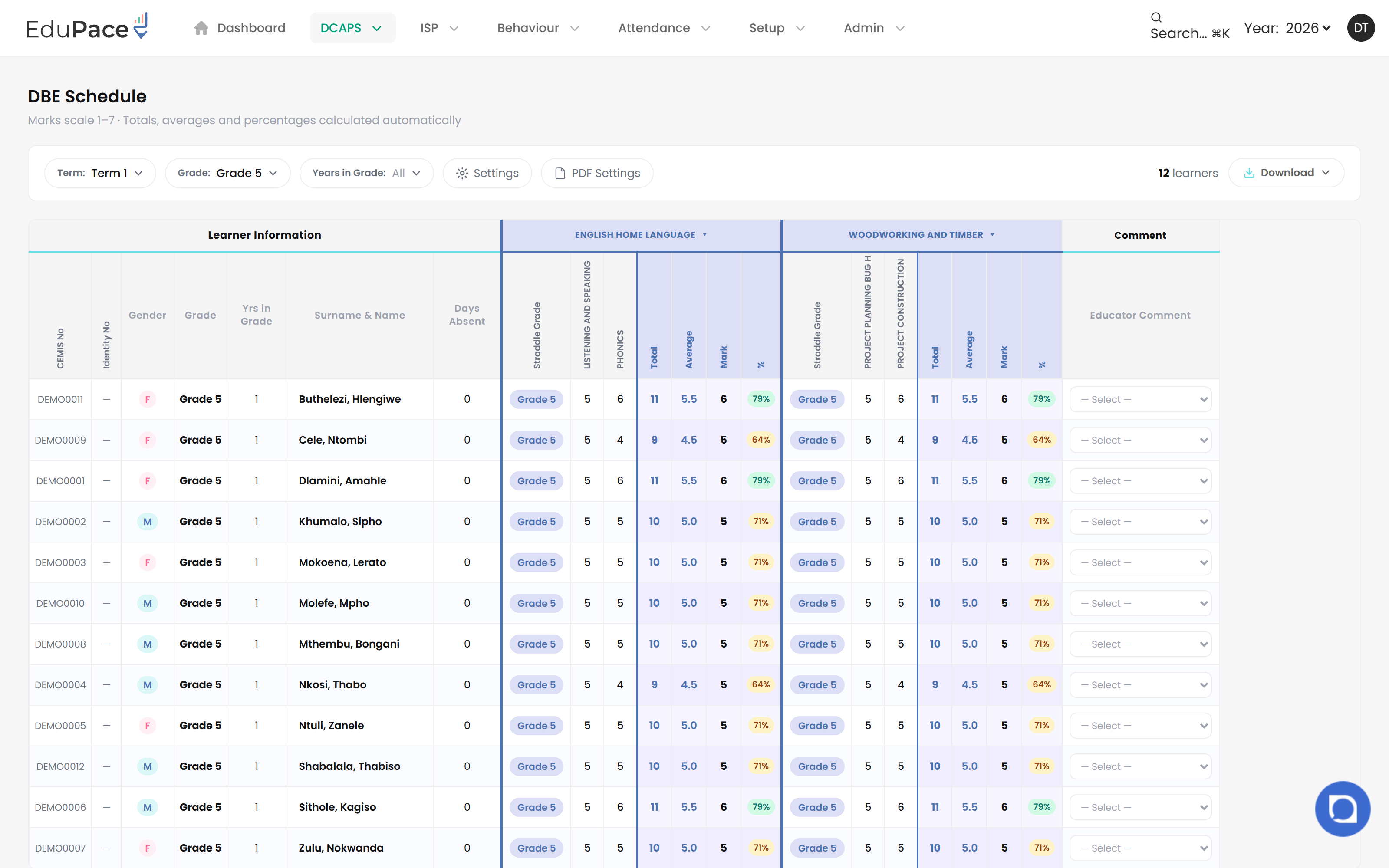Click English 79% badge for Buthelezi, Hlengiwe
1389x868 pixels.
(760, 399)
